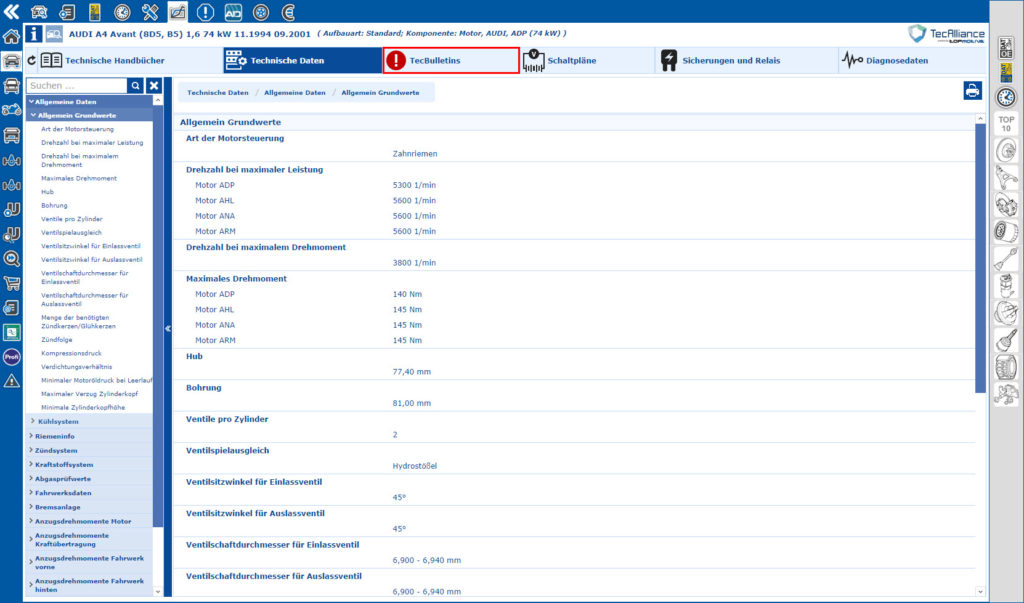Viewport: 1024px width, 603px height.
Task: Select Ventilspielausgleich tree entry
Action: click(71, 233)
